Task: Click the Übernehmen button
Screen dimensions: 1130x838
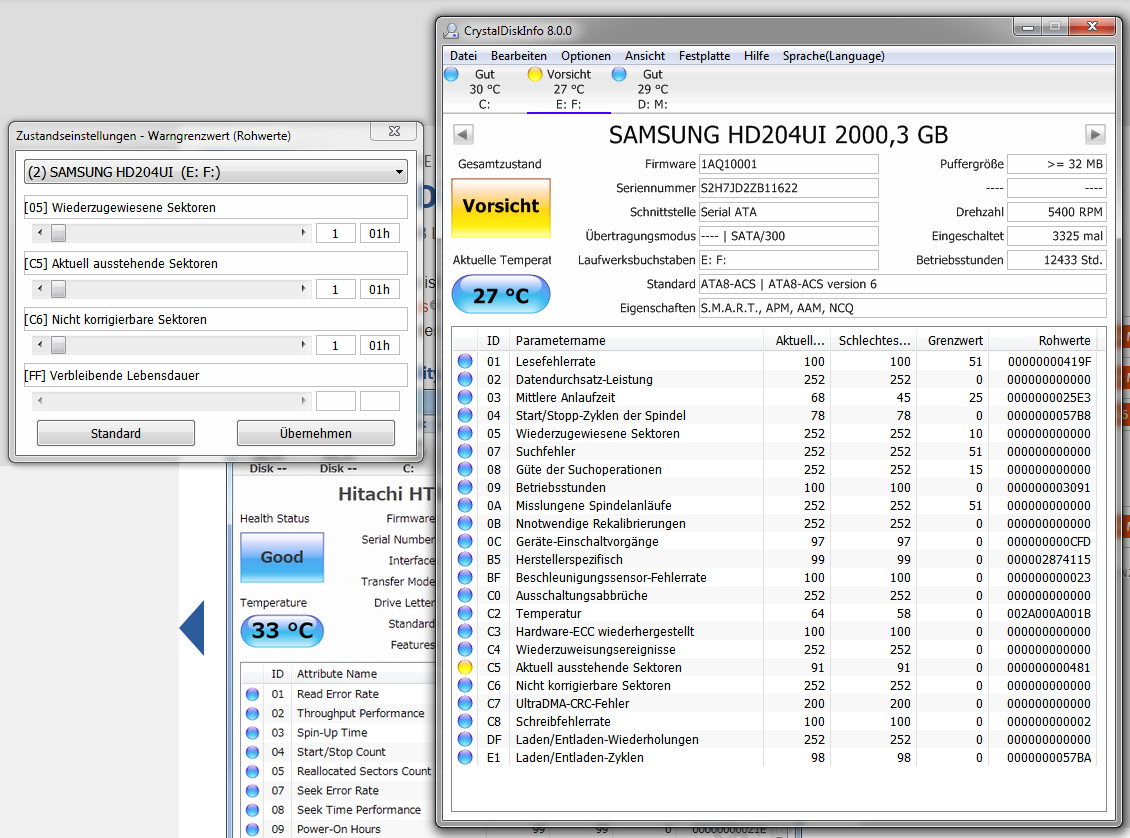Action: [x=316, y=433]
